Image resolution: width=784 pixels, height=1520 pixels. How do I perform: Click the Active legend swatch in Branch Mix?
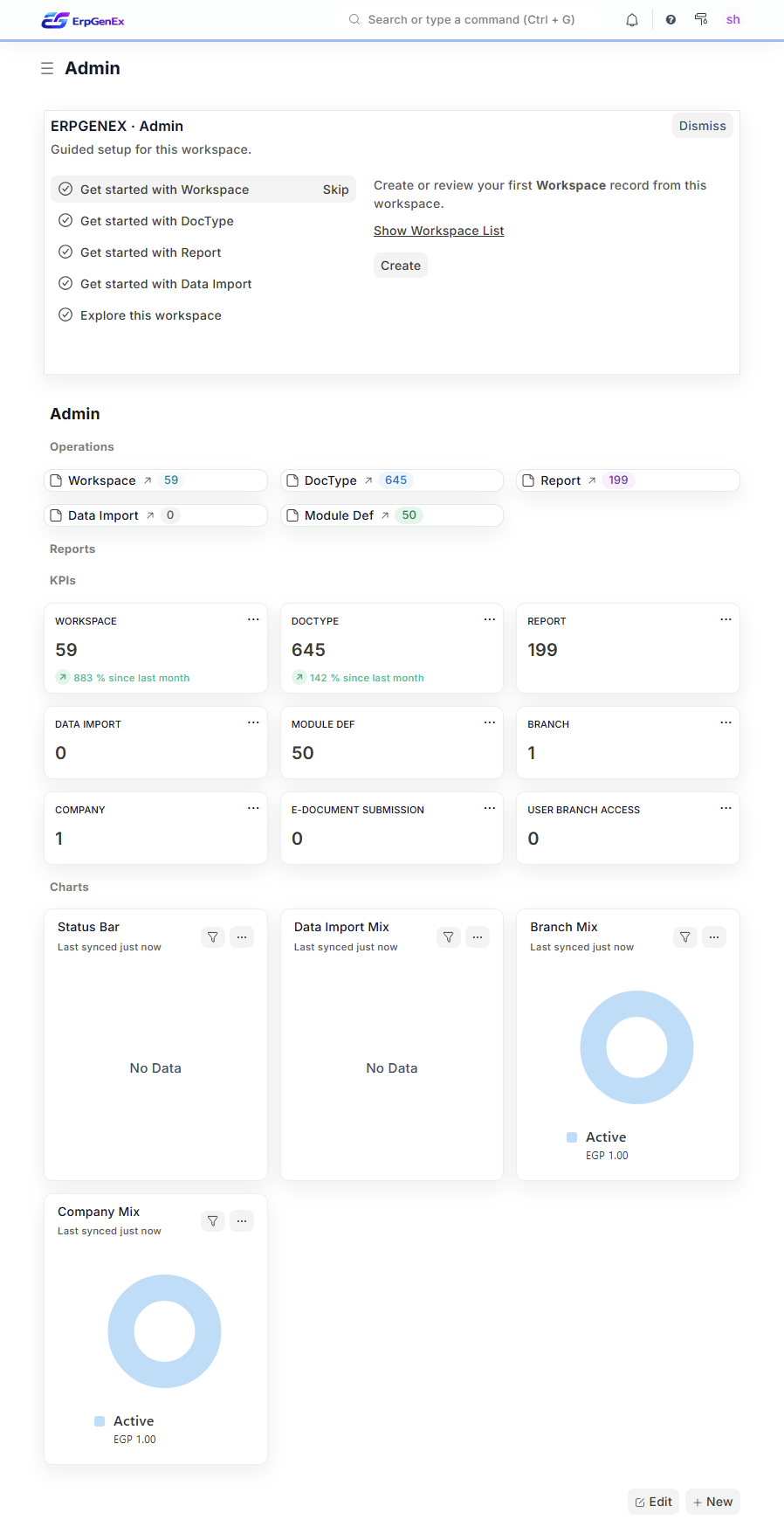[x=572, y=1137]
